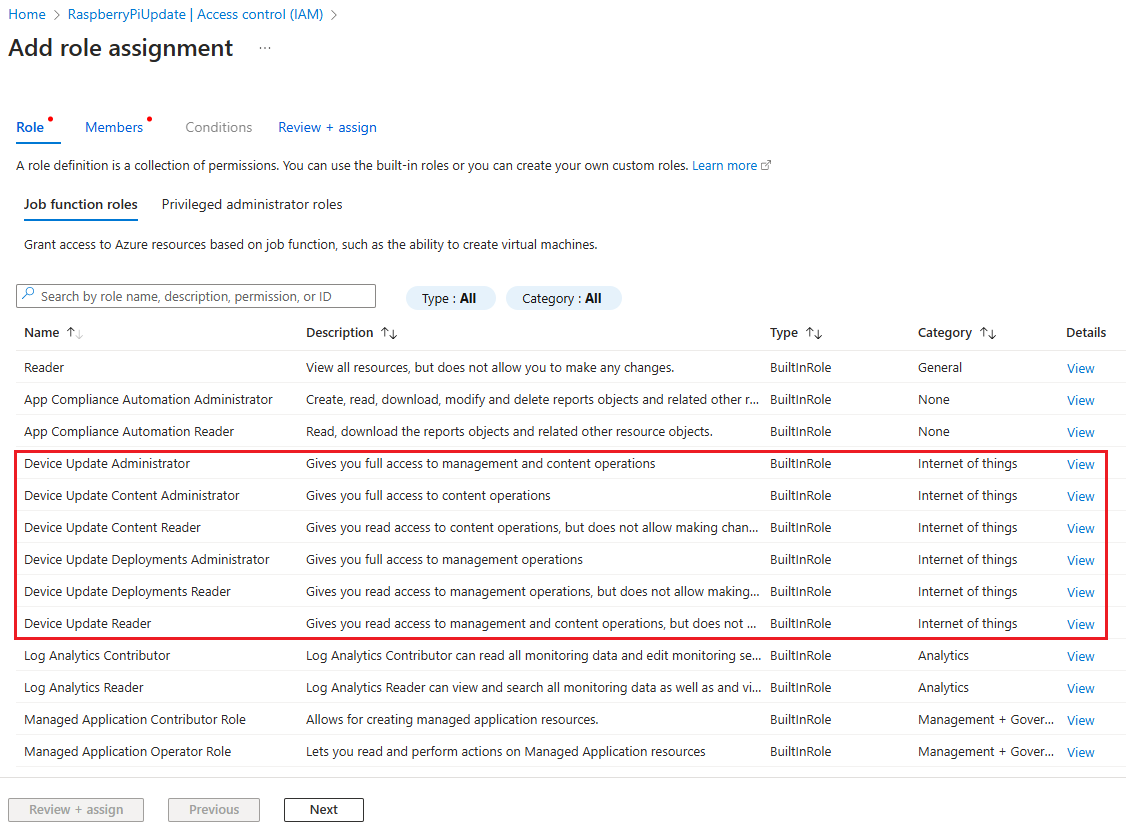Image resolution: width=1126 pixels, height=829 pixels.
Task: Select Managed Application Contributor Role name
Action: click(x=135, y=719)
